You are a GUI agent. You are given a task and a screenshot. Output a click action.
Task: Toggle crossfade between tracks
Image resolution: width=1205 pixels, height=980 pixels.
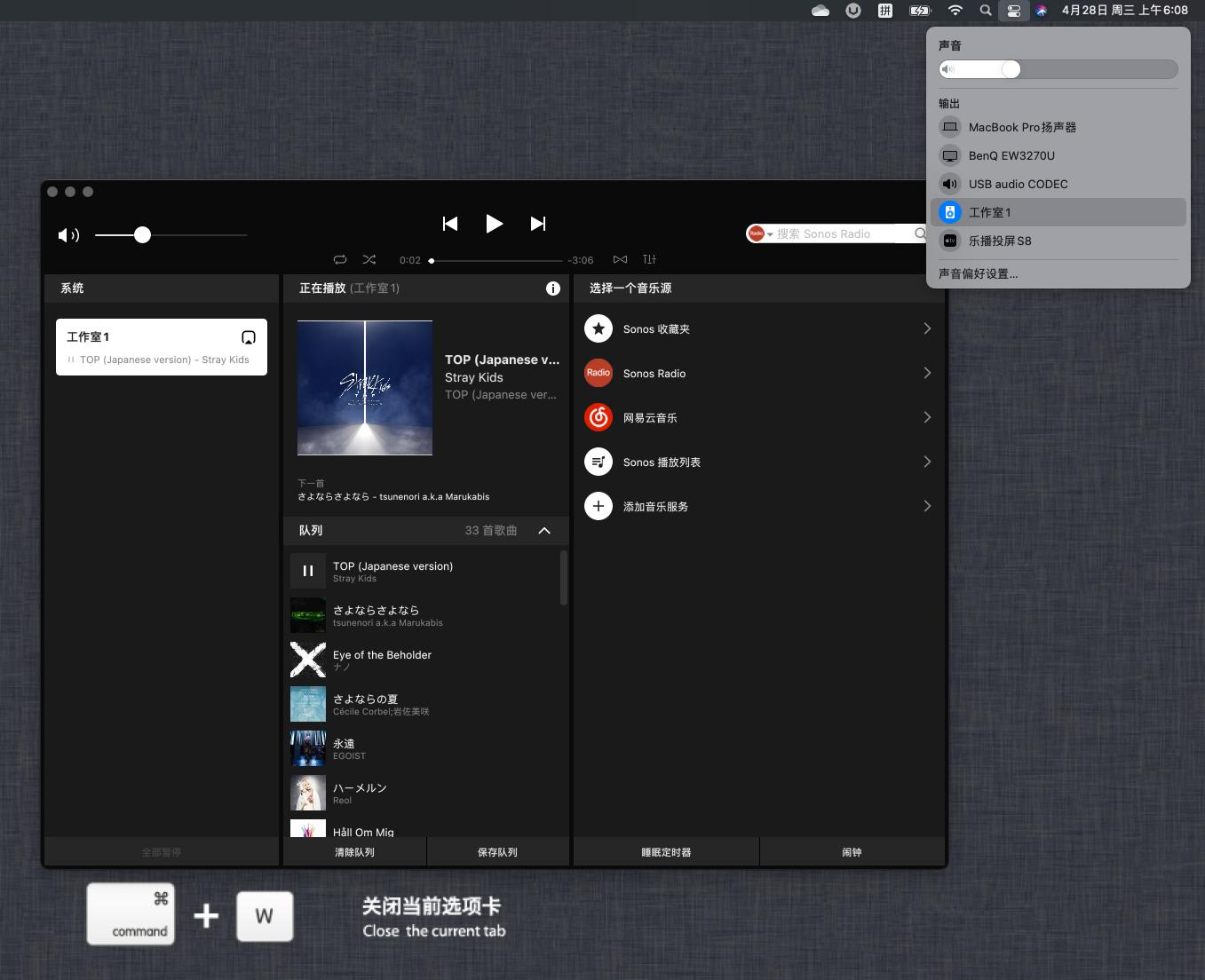(x=621, y=259)
